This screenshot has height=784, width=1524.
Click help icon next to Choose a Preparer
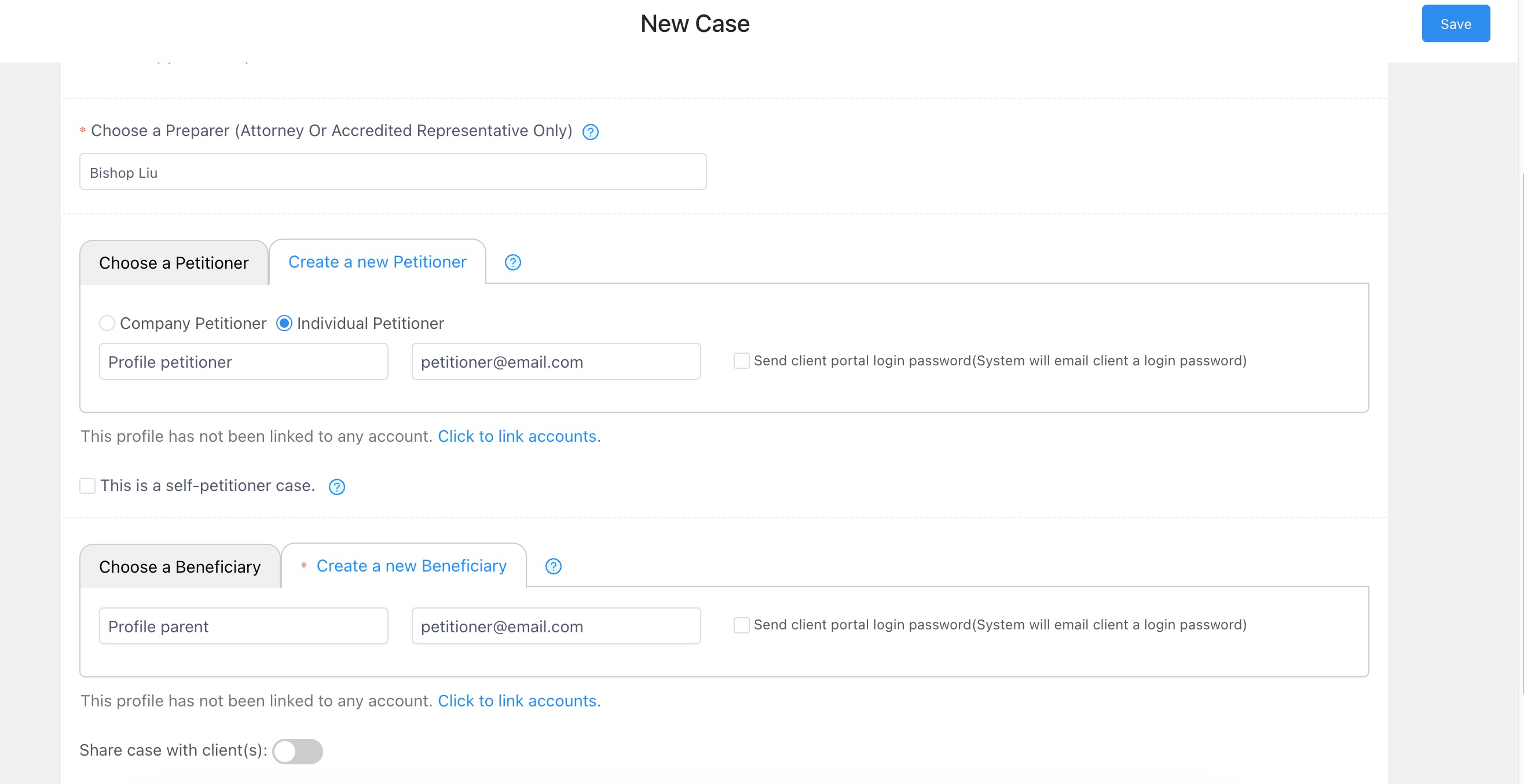pos(590,131)
